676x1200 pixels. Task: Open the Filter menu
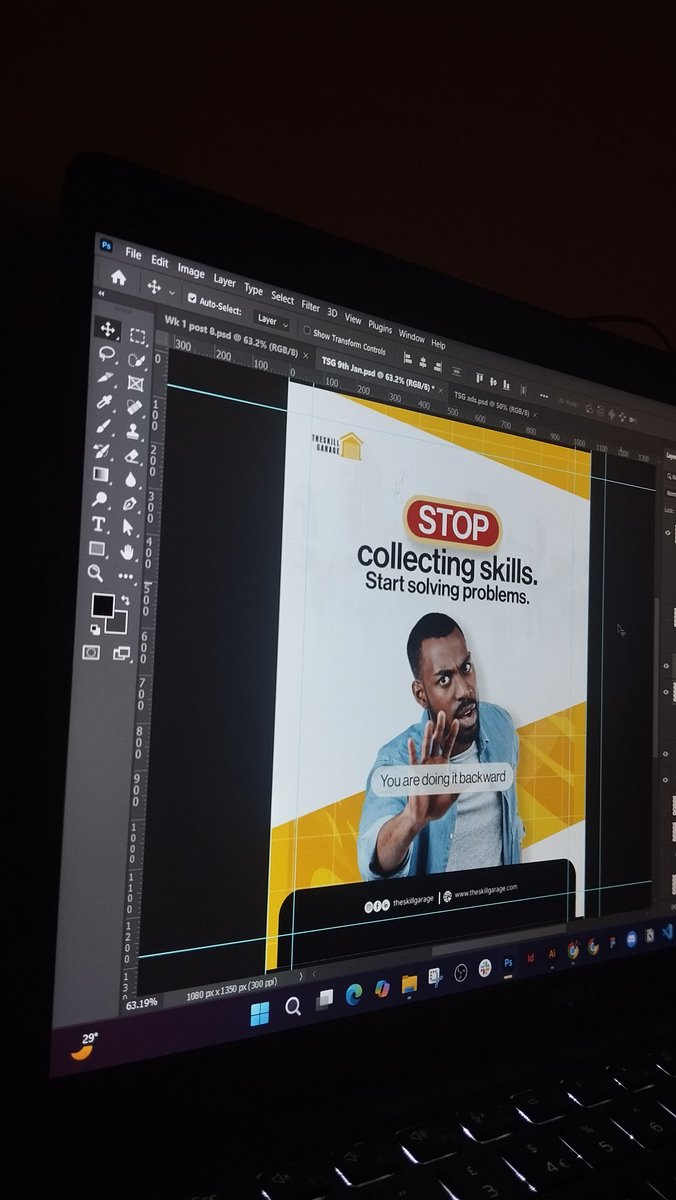[x=310, y=306]
